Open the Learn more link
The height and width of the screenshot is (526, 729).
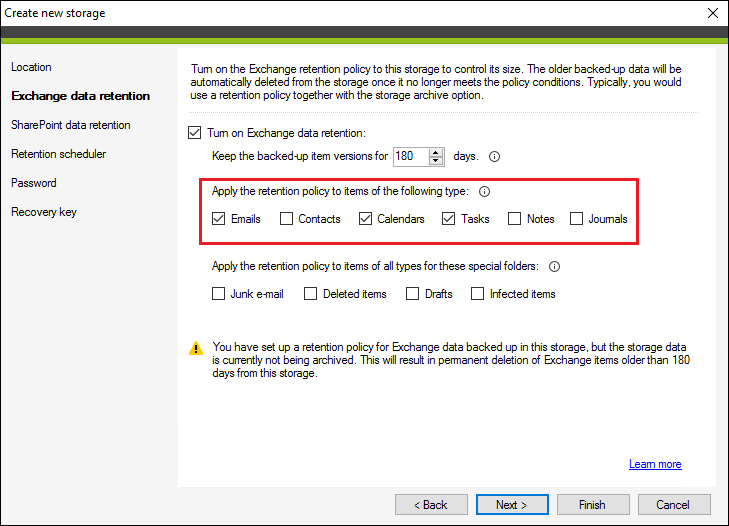pos(655,464)
